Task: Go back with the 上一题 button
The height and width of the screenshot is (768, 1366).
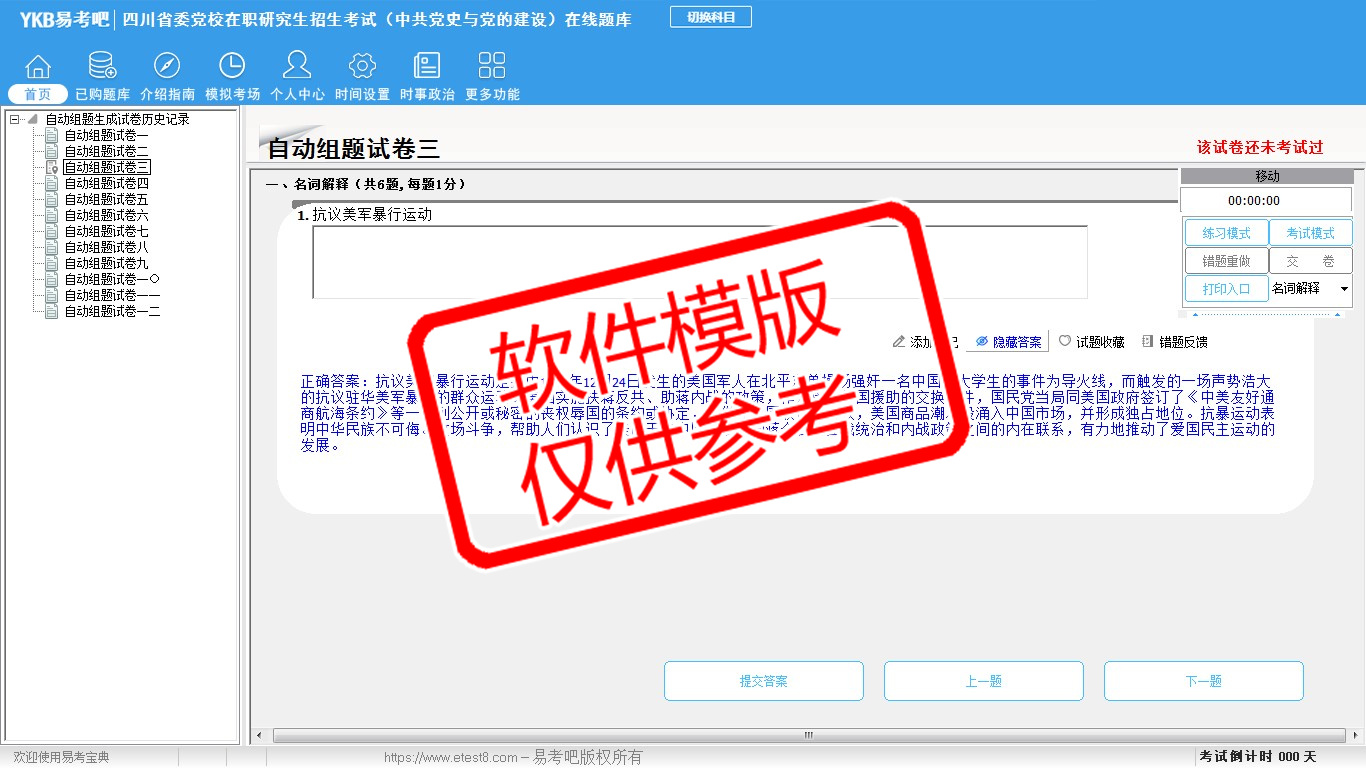Action: (984, 681)
